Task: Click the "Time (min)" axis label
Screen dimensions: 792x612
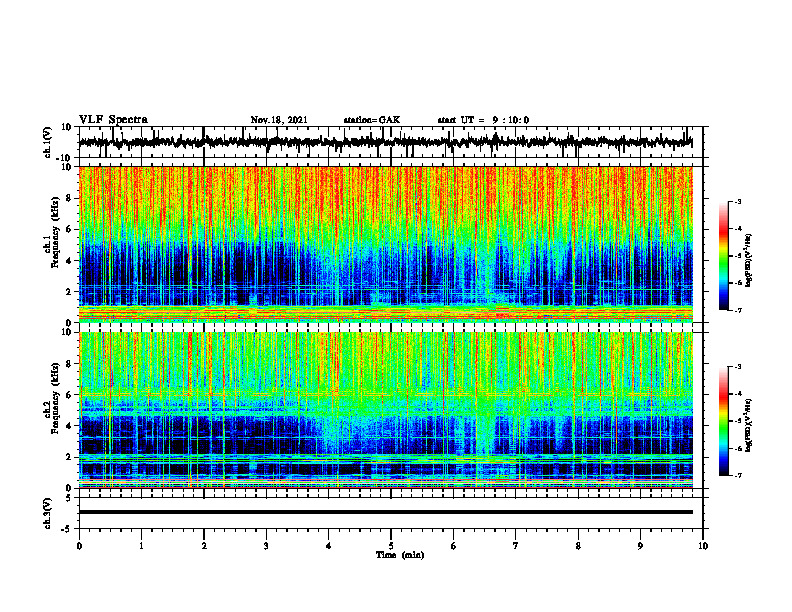Action: click(x=400, y=555)
